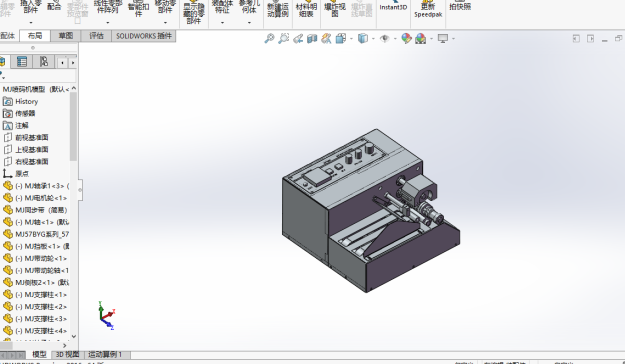Click the Dynamic Annotation Views icon

326,39
